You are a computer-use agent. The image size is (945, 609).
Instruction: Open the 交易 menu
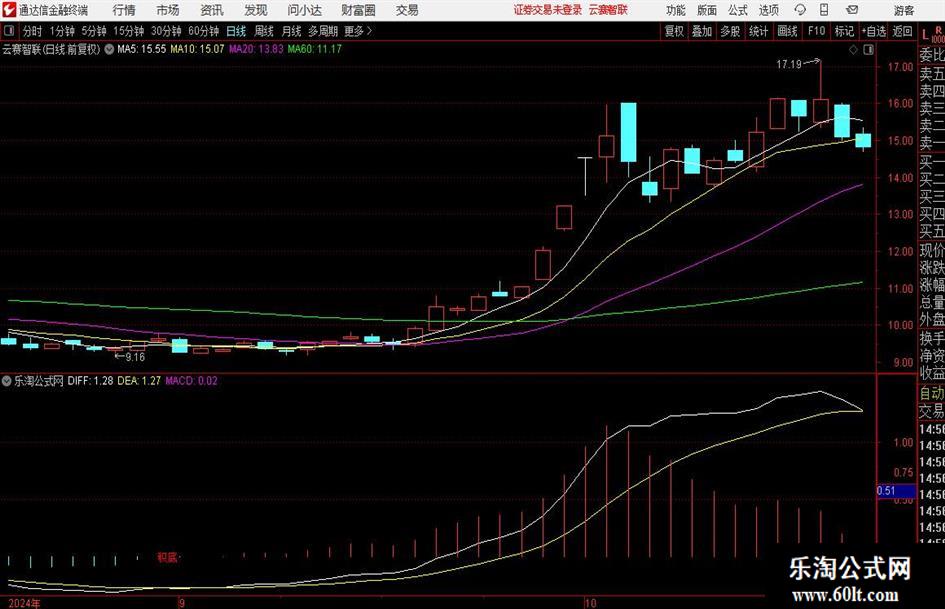(407, 10)
